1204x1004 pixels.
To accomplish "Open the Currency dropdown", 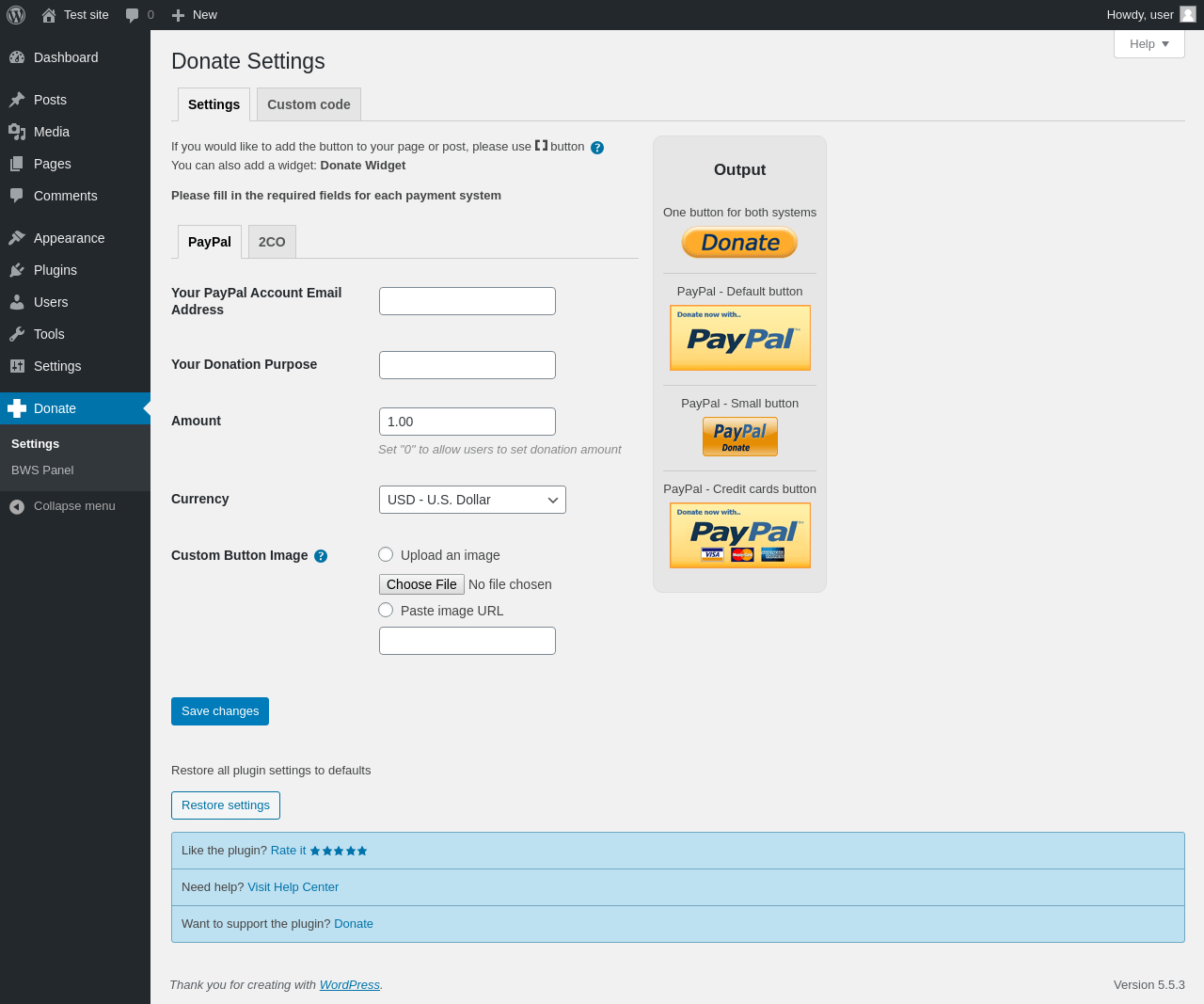I will pyautogui.click(x=472, y=500).
